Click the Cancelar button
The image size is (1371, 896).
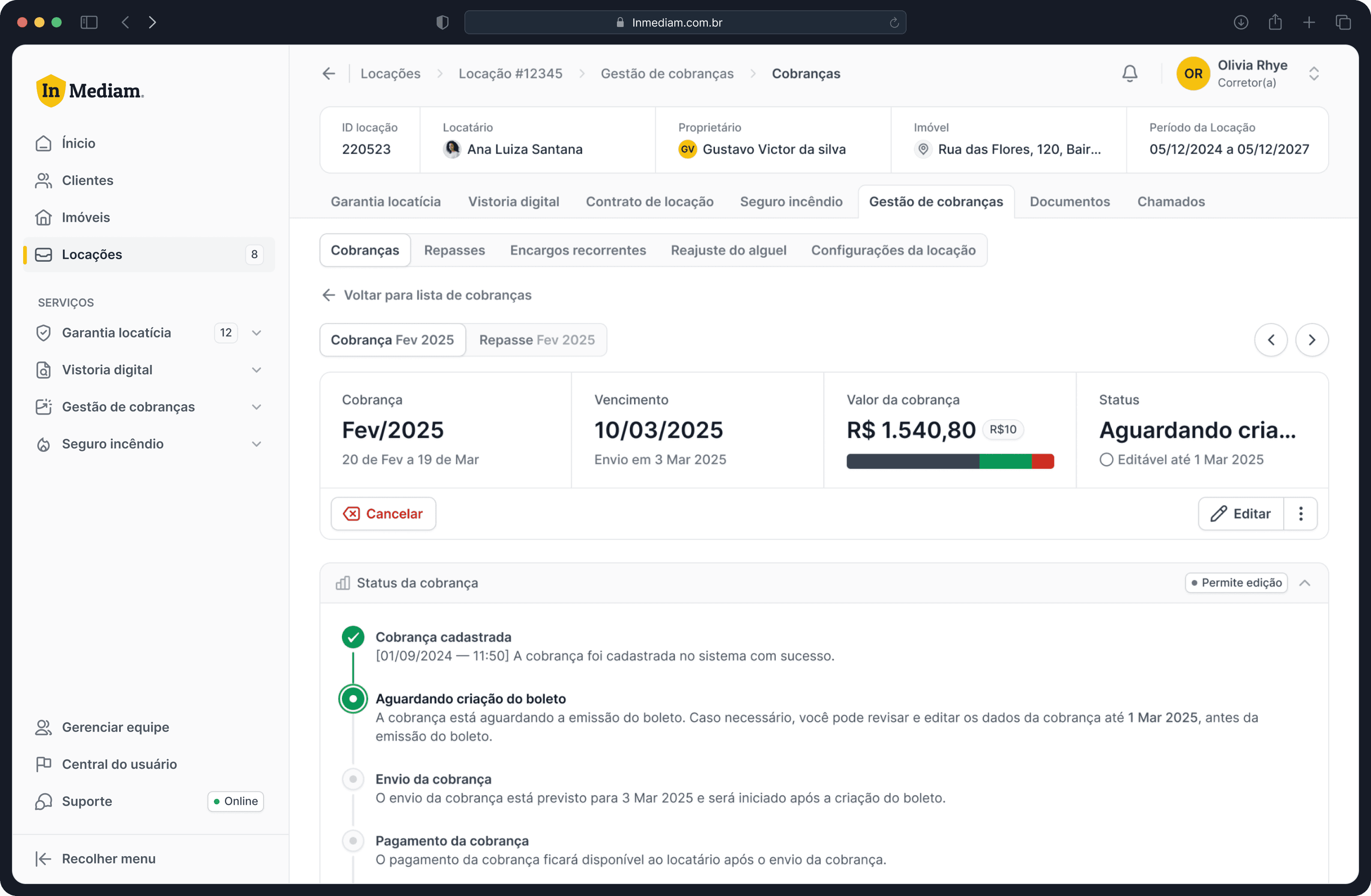click(x=383, y=514)
